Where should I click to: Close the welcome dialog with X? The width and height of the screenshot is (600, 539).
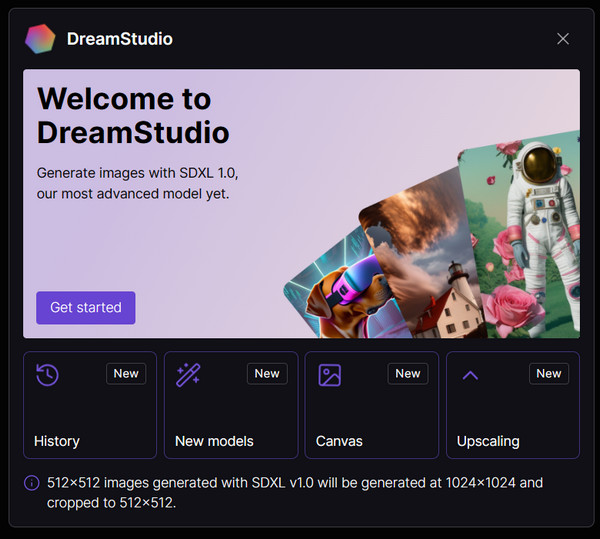[x=563, y=39]
